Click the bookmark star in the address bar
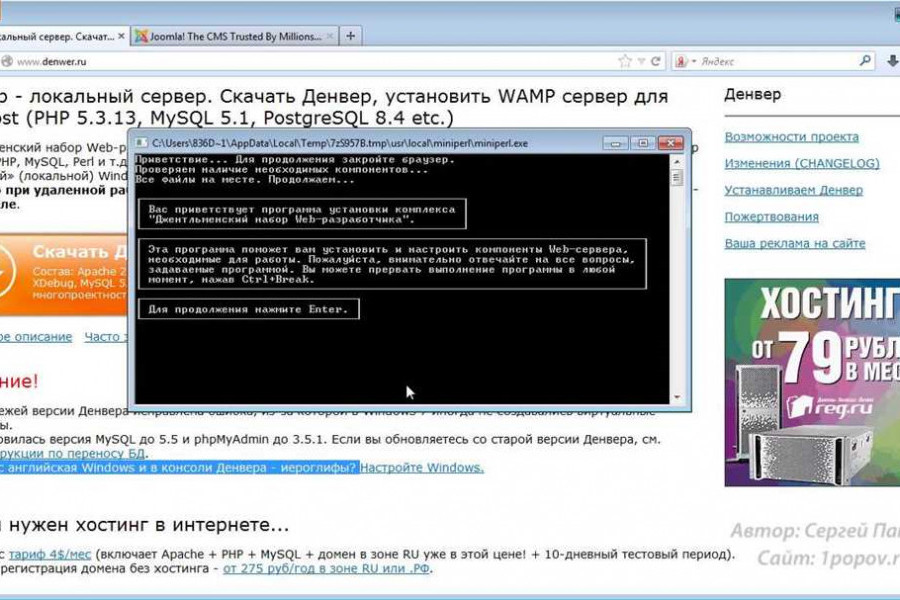Screen dimensions: 900x600 tap(626, 61)
